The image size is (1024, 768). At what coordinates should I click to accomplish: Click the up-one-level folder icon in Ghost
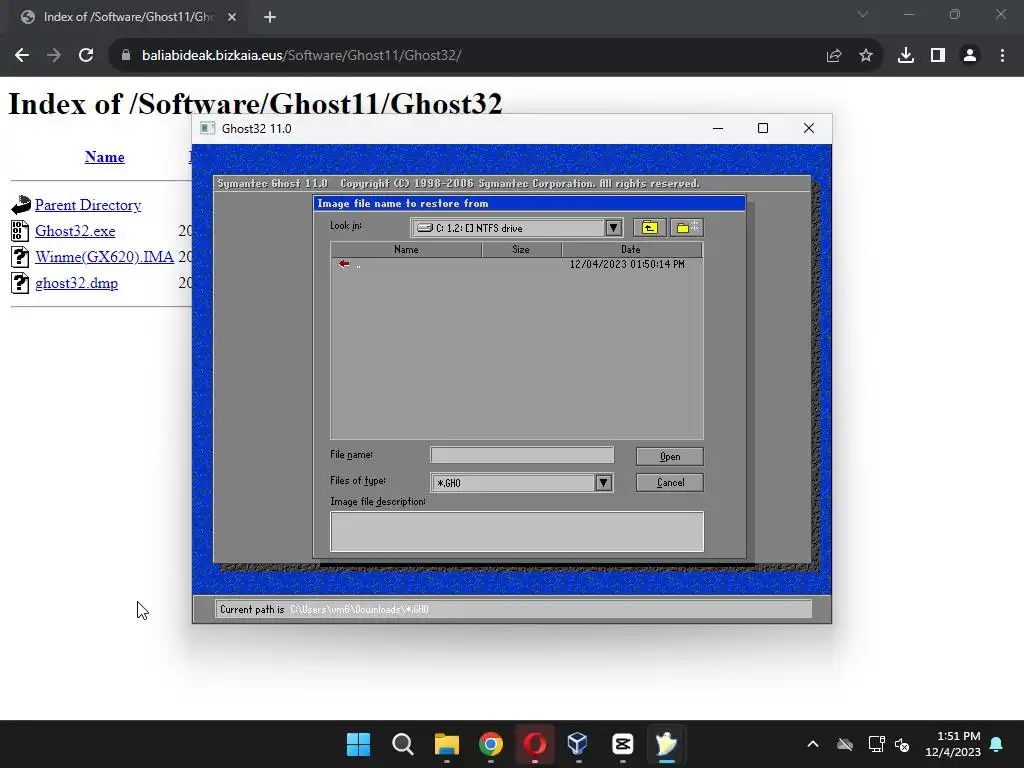[x=649, y=227]
